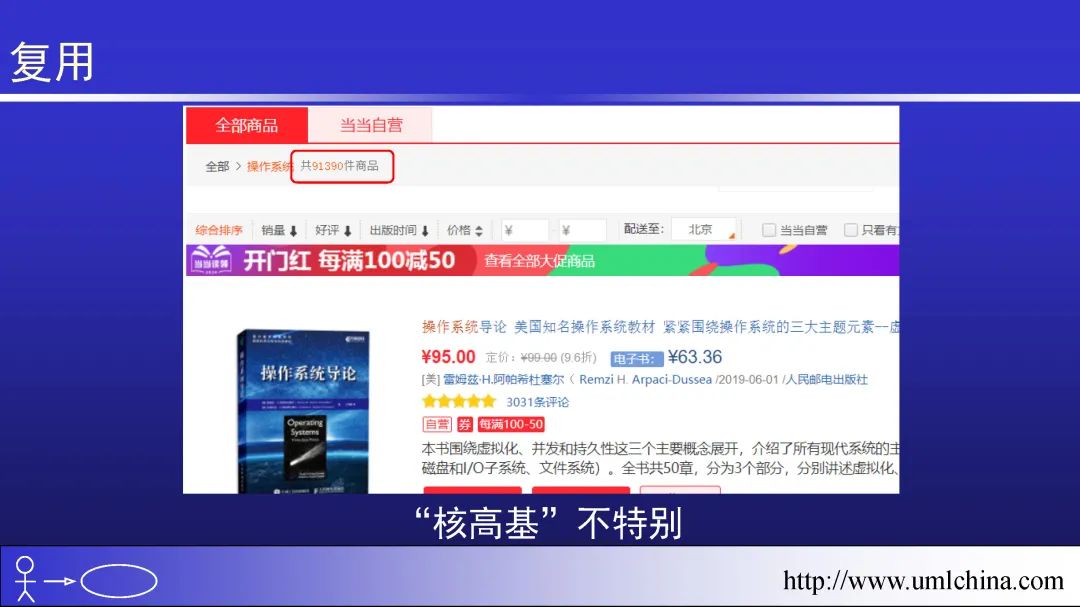Click the 自营 tag
The image size is (1080, 607).
click(437, 424)
